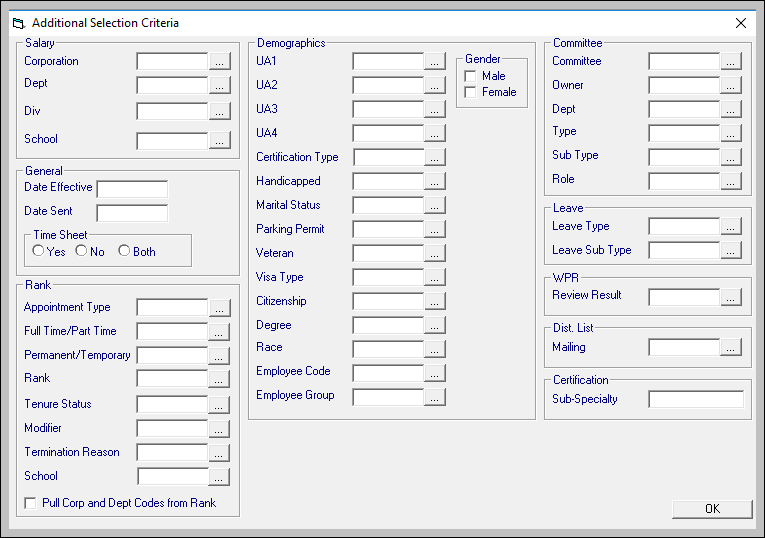Select Time Sheet No radio button
The image size is (765, 538).
click(x=81, y=251)
